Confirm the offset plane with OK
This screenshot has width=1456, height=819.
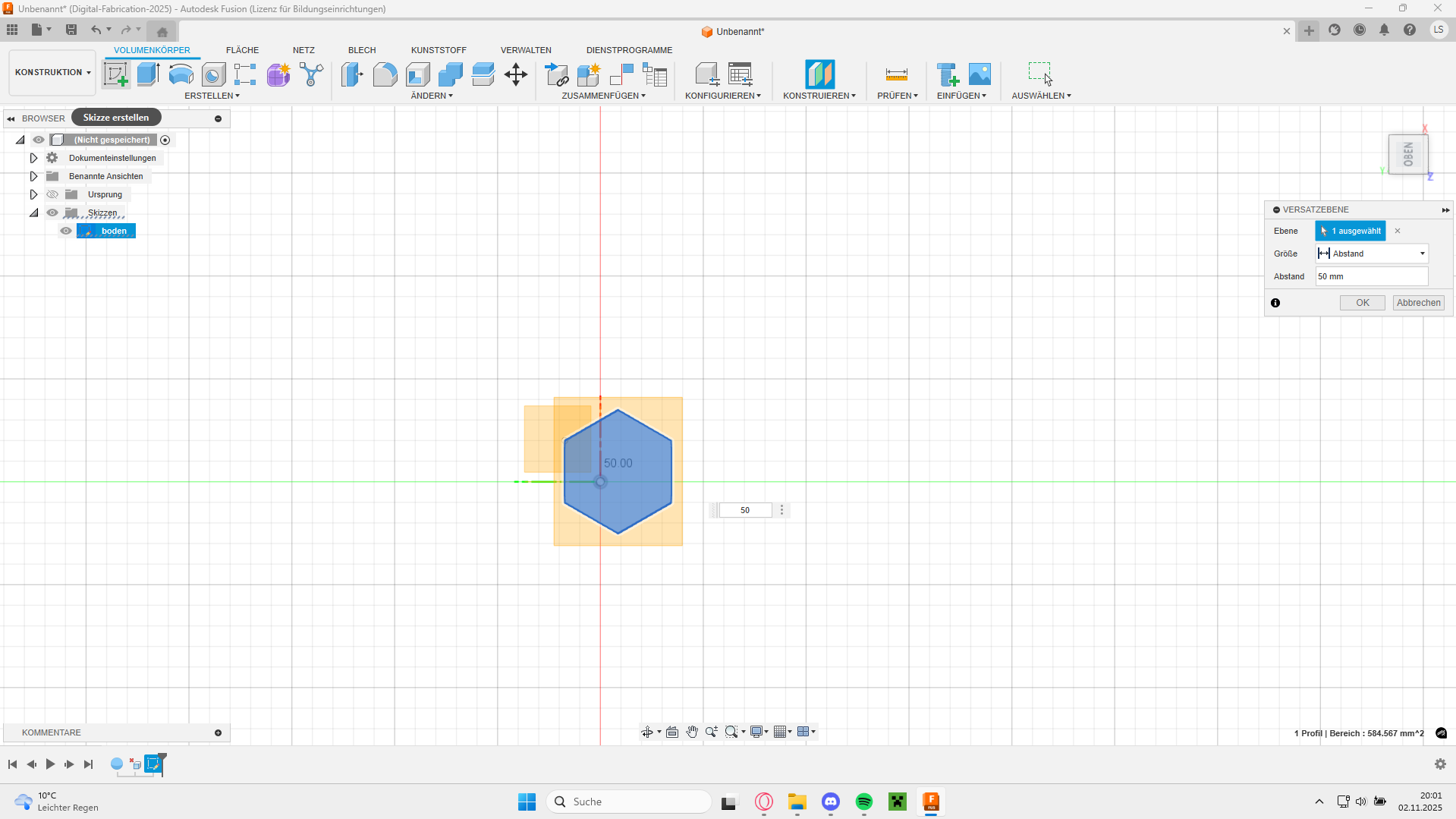(1362, 303)
